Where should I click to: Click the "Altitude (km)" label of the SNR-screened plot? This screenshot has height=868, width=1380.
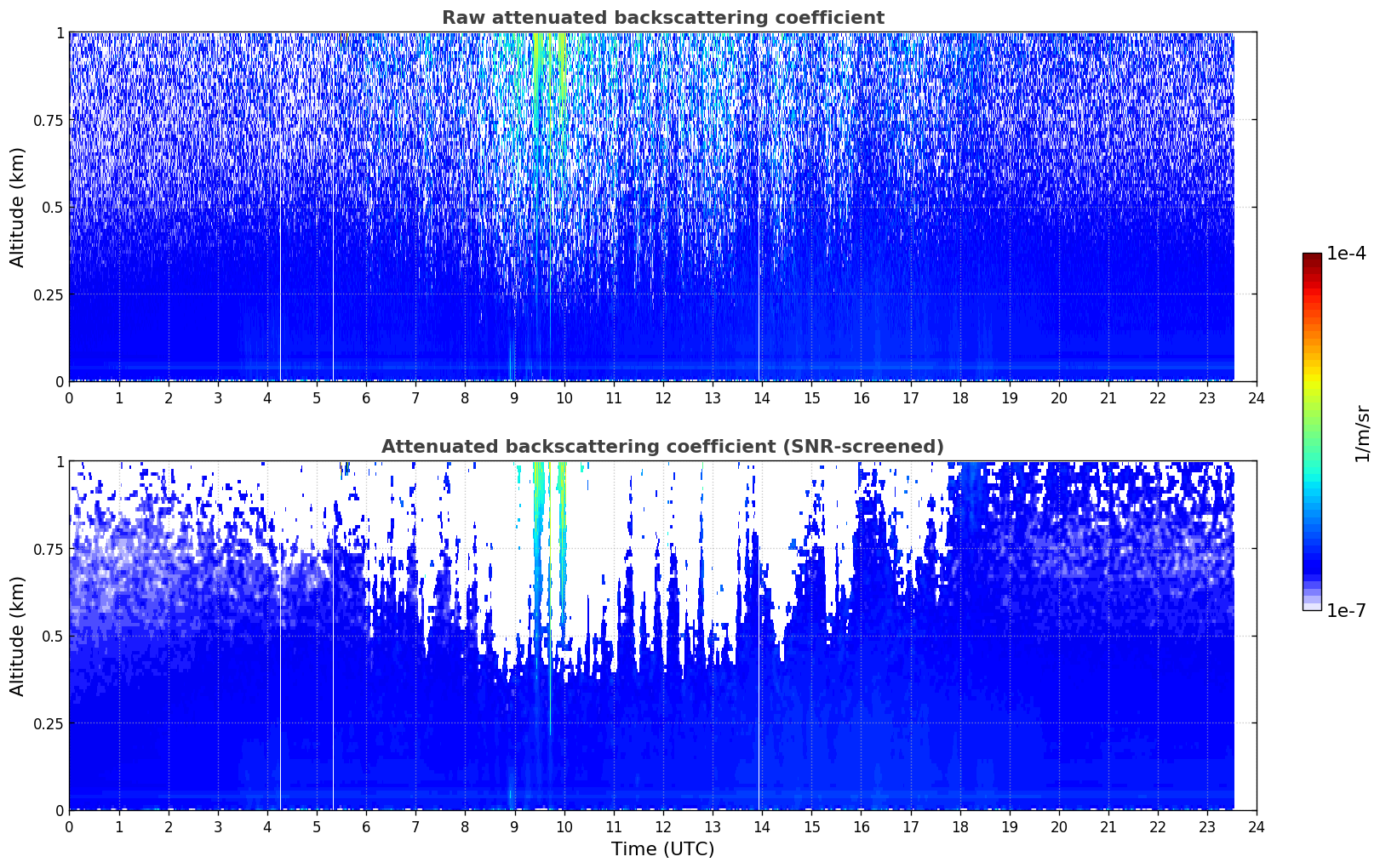click(x=18, y=636)
